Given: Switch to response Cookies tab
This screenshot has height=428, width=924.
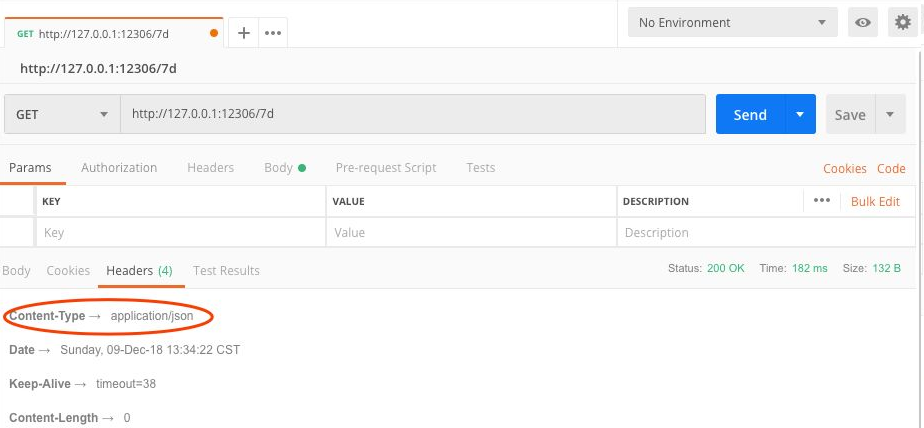Looking at the screenshot, I should 68,271.
